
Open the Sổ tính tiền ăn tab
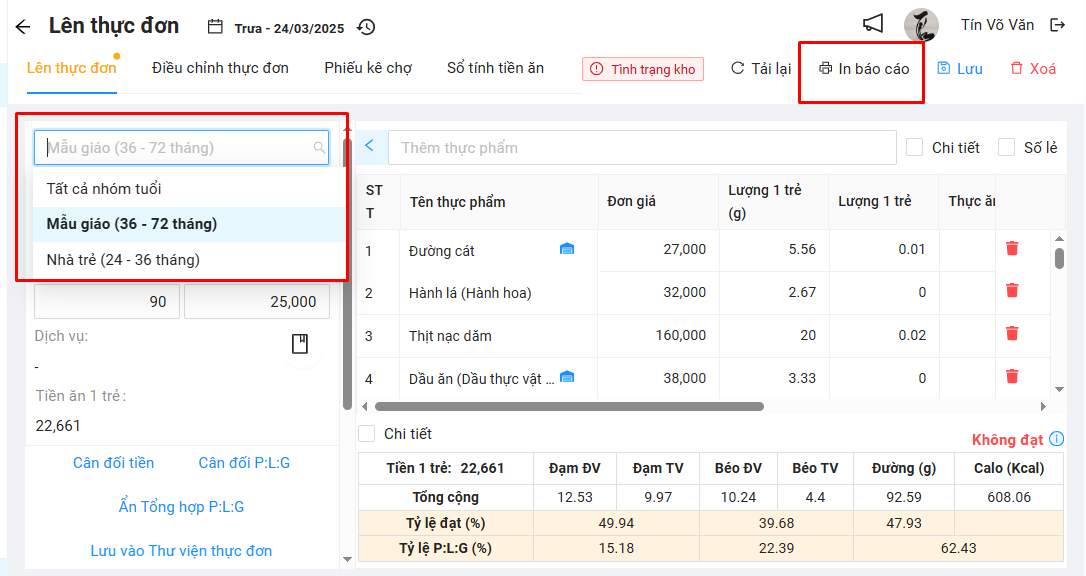coord(495,68)
